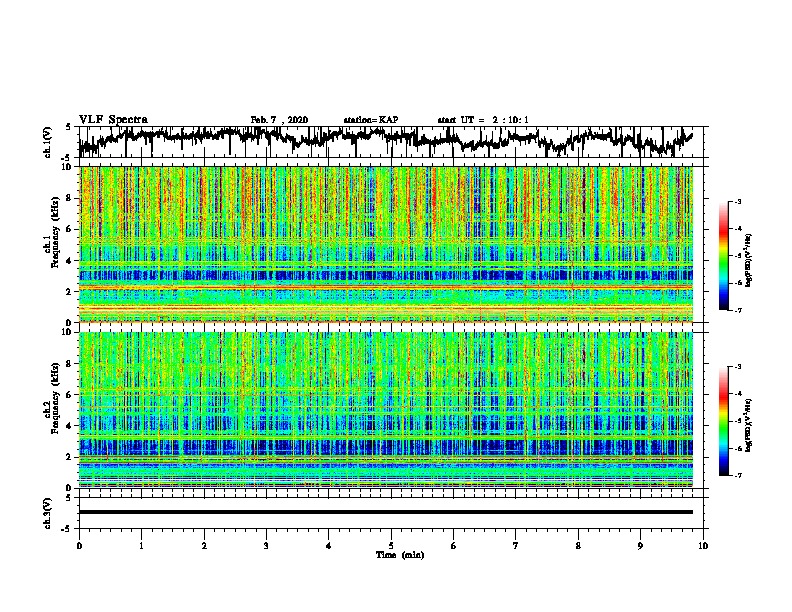Click the ch.1 colorbar 'log(PSD)(V²/Hz)' label
The image size is (792, 612).
(749, 260)
